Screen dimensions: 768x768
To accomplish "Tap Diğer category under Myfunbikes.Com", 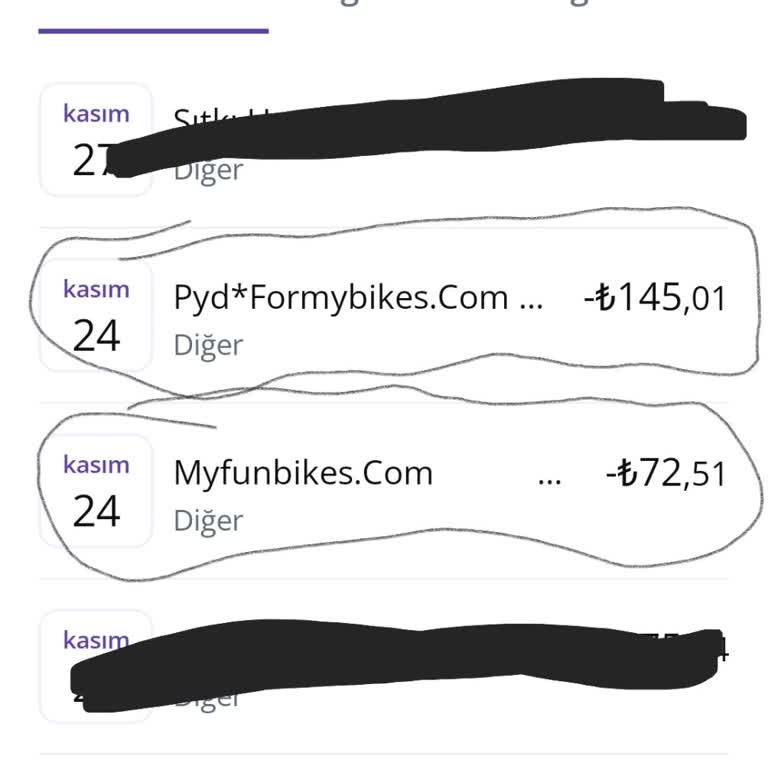I will pos(208,520).
